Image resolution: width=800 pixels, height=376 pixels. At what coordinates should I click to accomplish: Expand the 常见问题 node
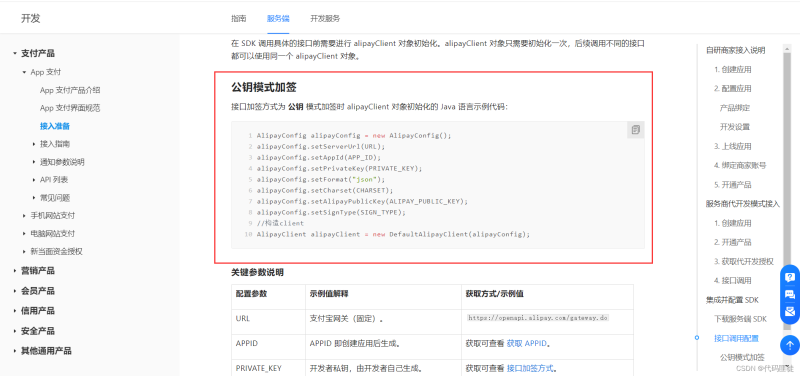[34, 198]
